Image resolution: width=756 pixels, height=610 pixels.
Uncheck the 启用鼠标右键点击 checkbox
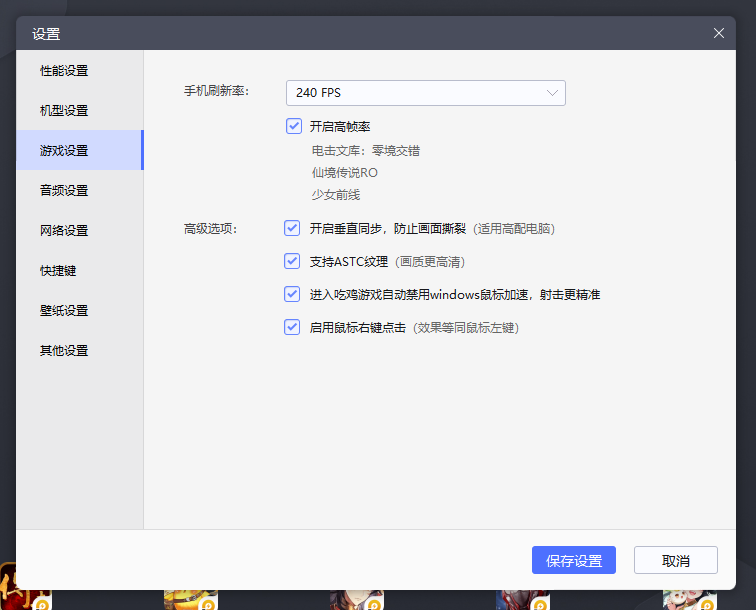[x=292, y=327]
